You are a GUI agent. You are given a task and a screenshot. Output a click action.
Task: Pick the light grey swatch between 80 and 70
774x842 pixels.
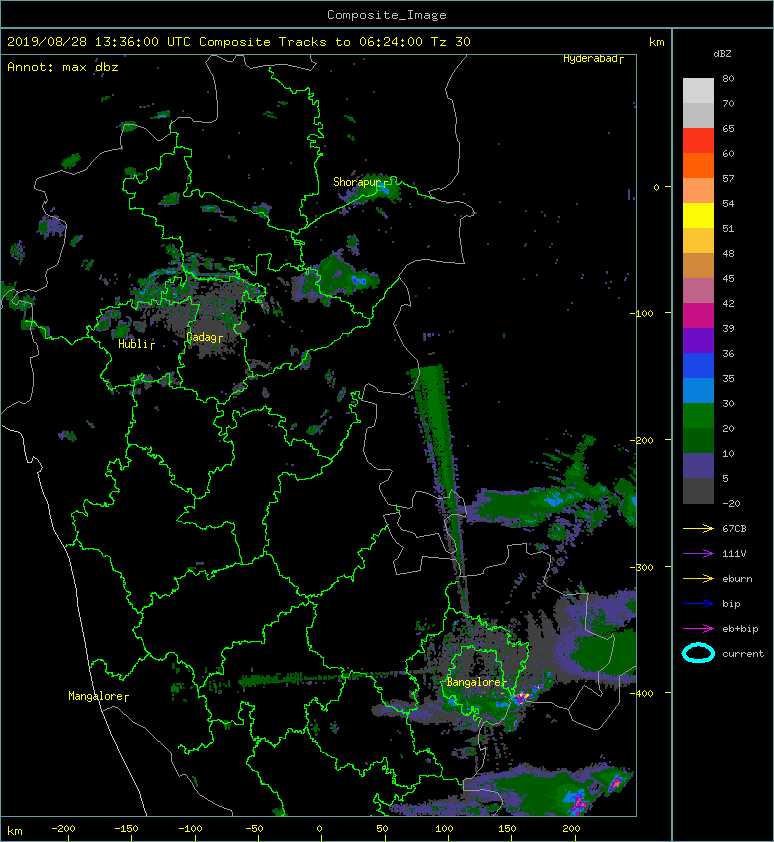point(698,91)
